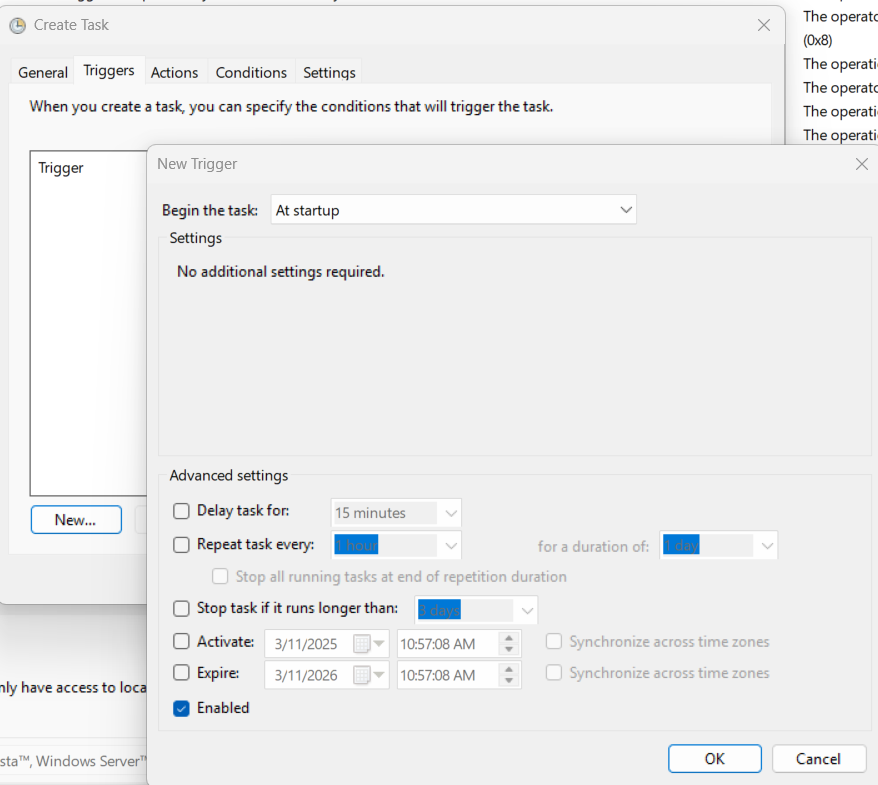Click the Cancel button

pos(818,758)
